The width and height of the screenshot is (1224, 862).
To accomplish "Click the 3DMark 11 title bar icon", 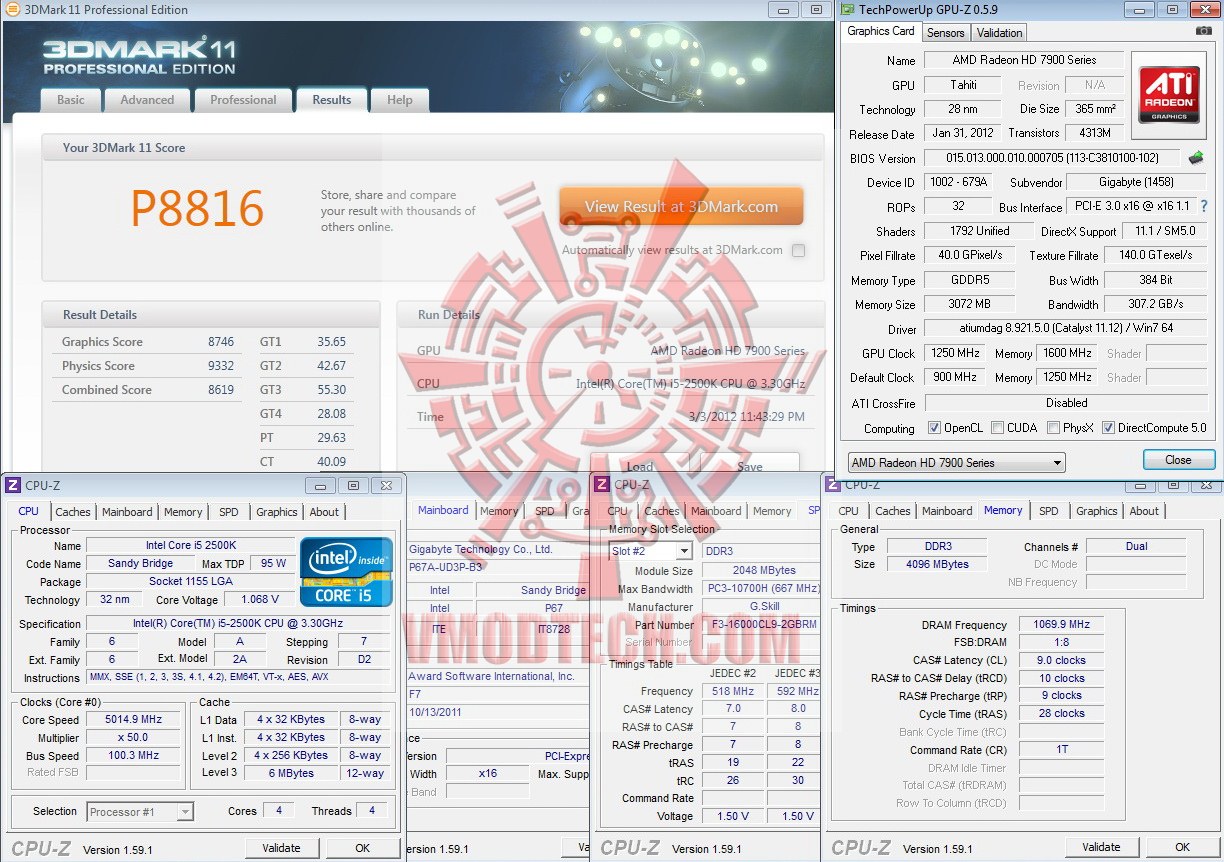I will click(13, 9).
